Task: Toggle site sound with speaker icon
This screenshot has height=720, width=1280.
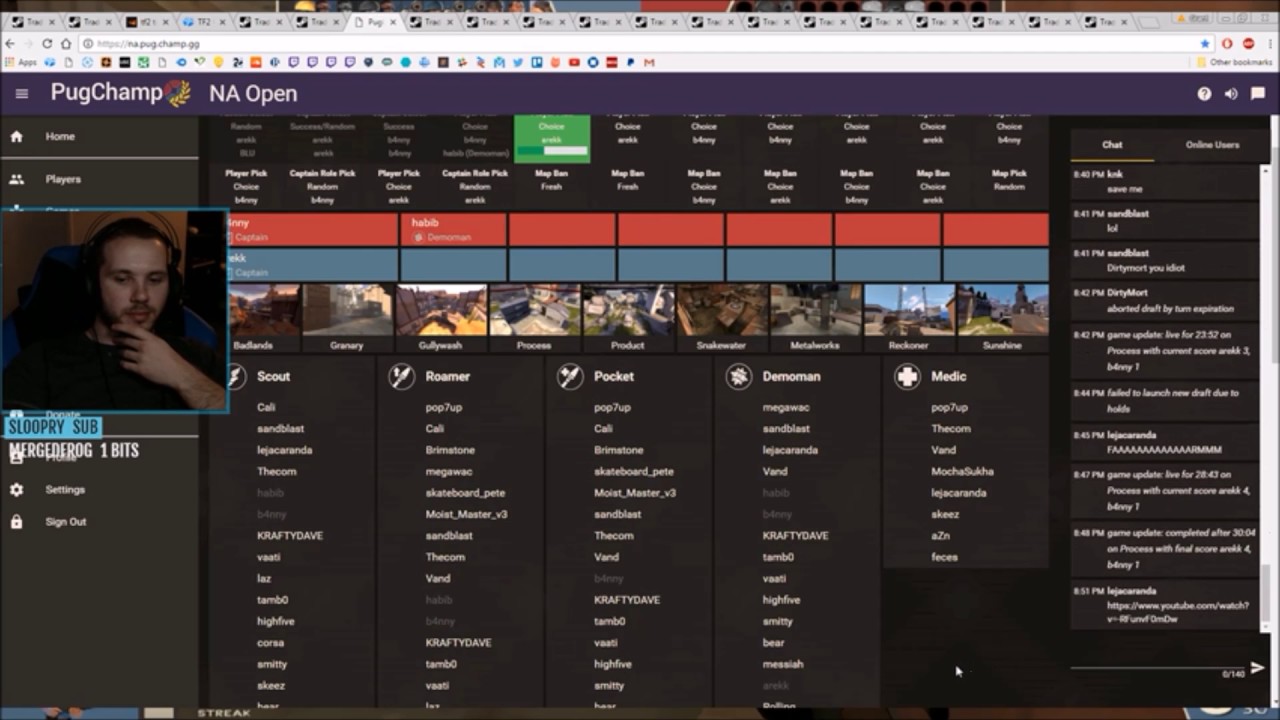Action: tap(1231, 94)
